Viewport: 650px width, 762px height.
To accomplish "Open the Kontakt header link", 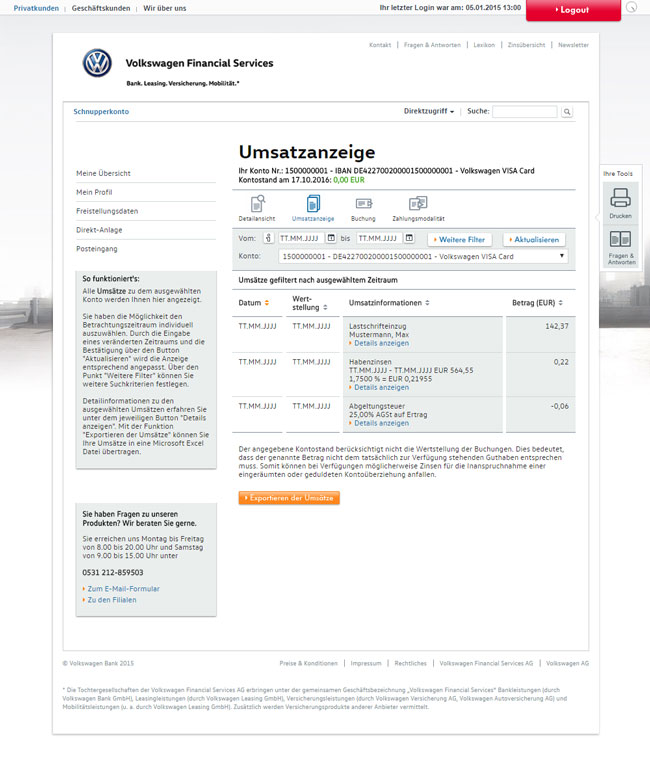I will coord(380,45).
